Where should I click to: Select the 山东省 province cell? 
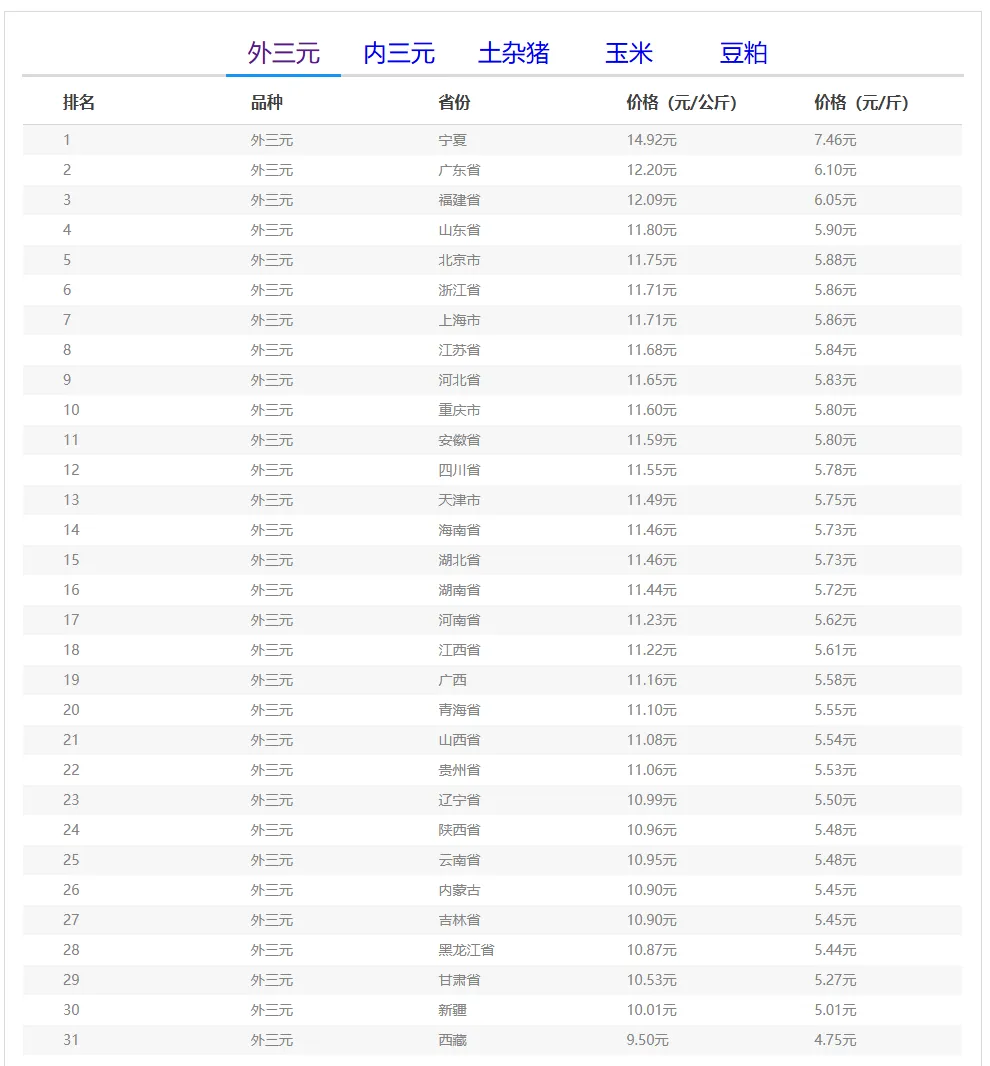[459, 230]
